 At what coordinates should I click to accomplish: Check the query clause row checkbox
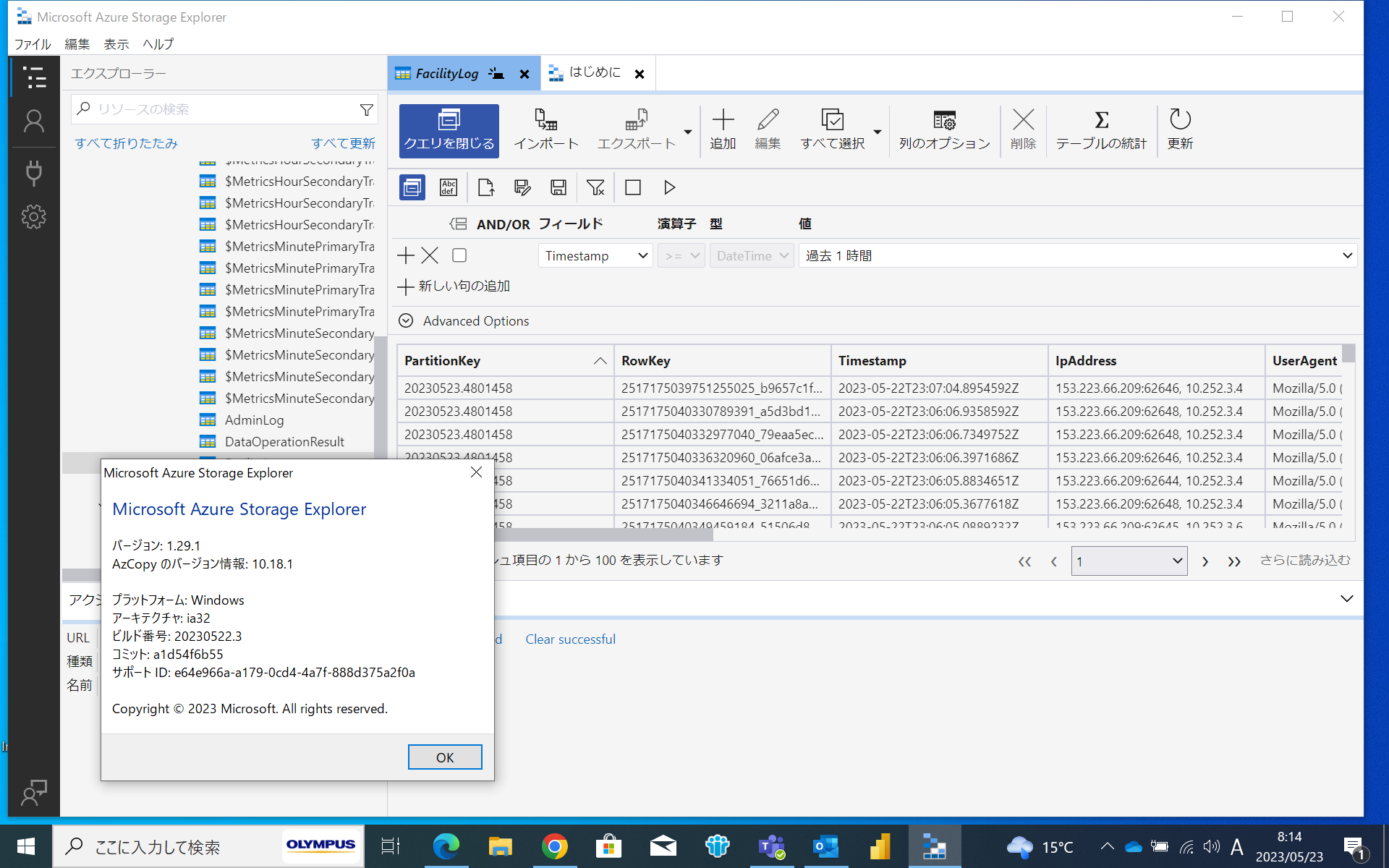coord(459,255)
